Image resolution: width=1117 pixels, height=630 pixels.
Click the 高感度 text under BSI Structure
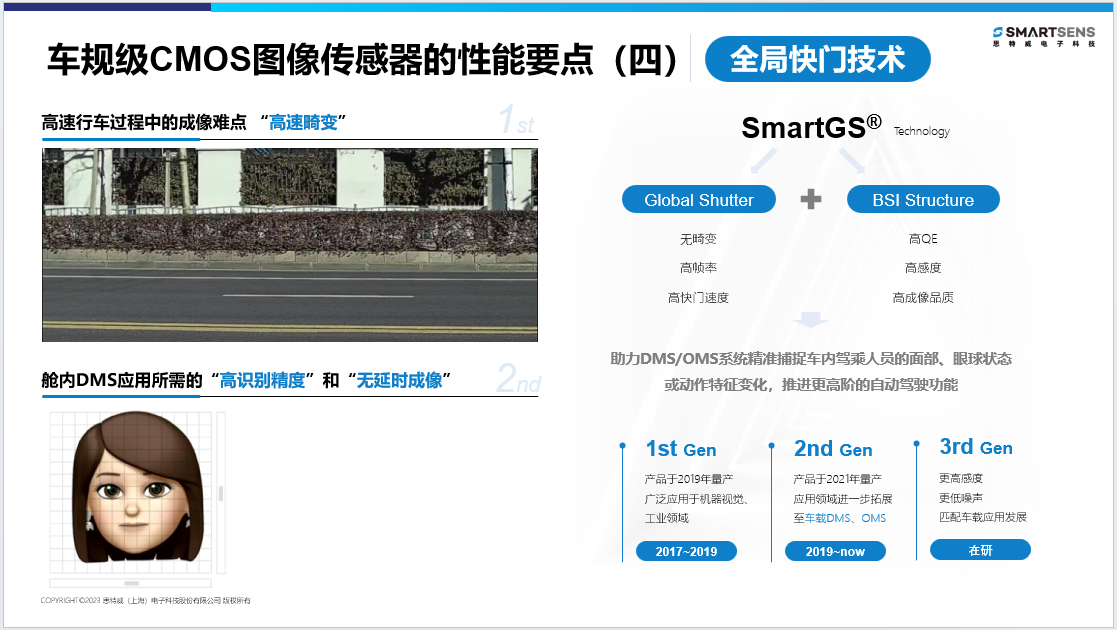pyautogui.click(x=923, y=268)
